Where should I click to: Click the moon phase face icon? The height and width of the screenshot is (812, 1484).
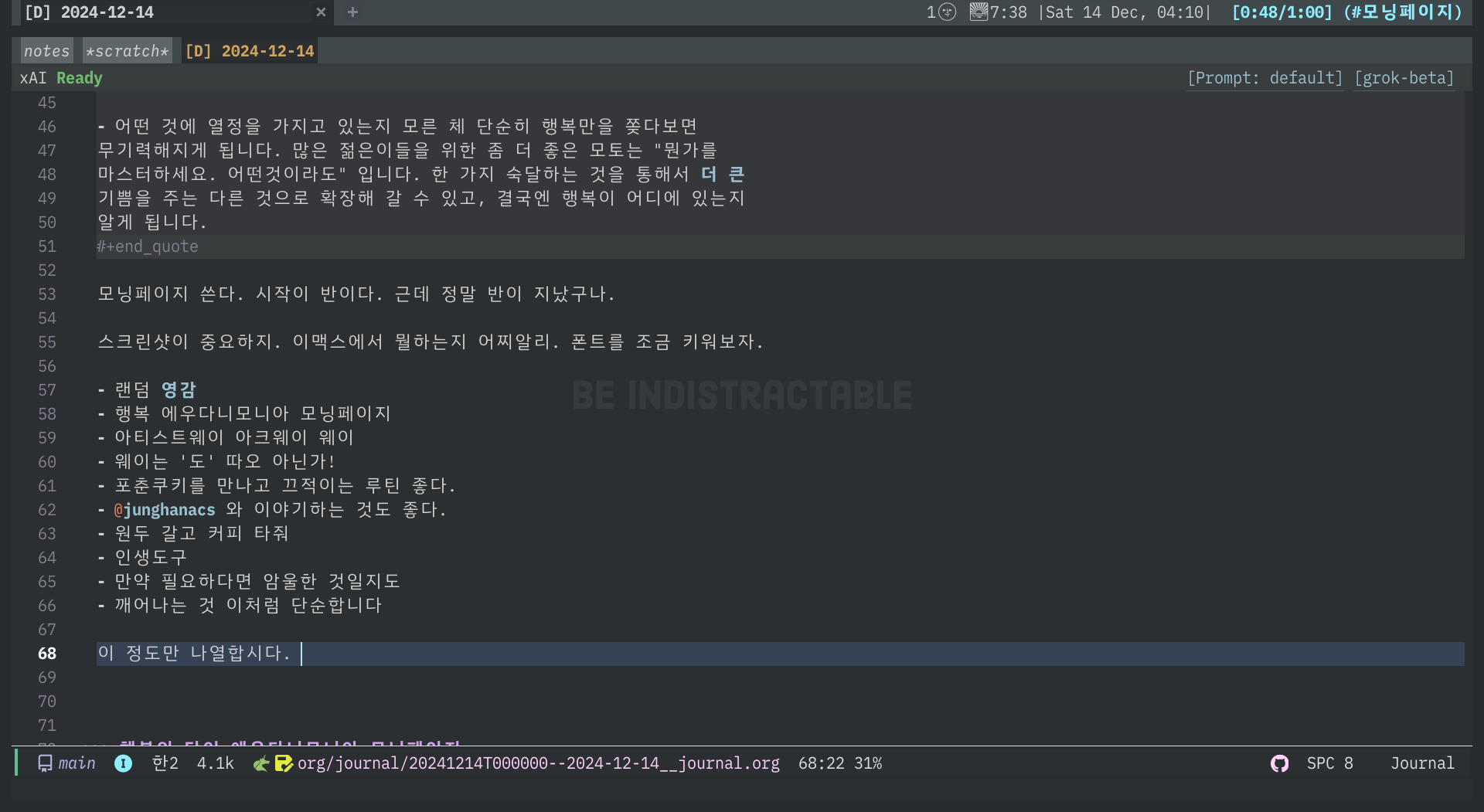click(x=948, y=12)
